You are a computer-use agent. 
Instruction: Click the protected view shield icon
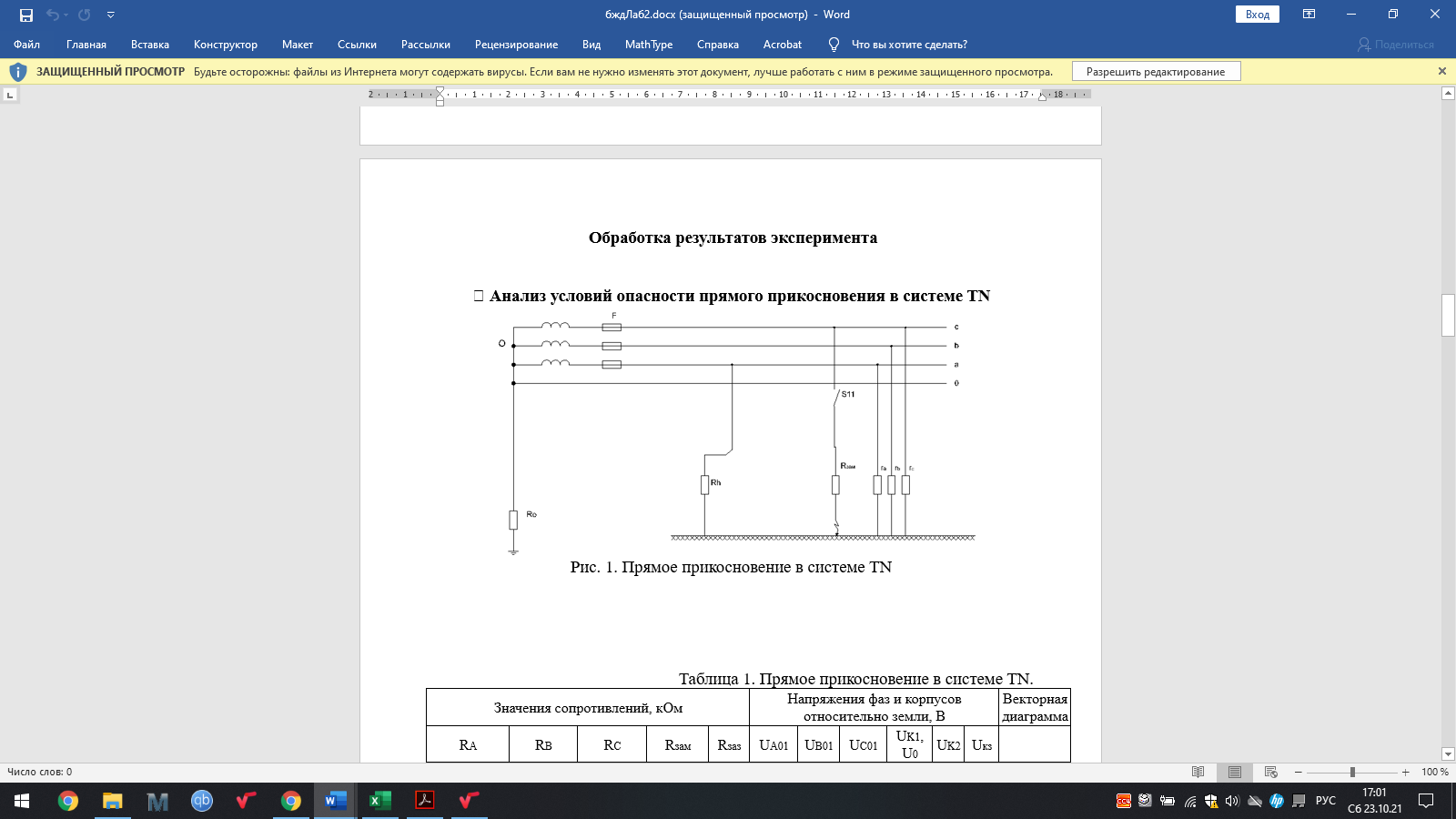[x=18, y=72]
